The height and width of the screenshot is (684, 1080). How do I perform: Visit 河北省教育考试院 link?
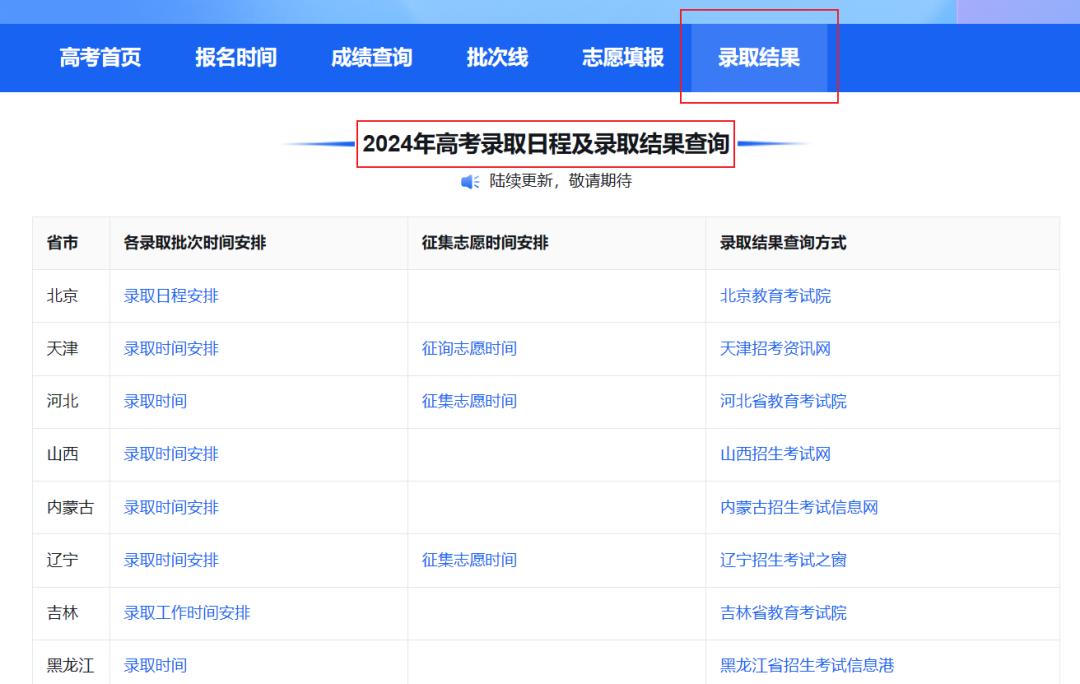point(783,401)
